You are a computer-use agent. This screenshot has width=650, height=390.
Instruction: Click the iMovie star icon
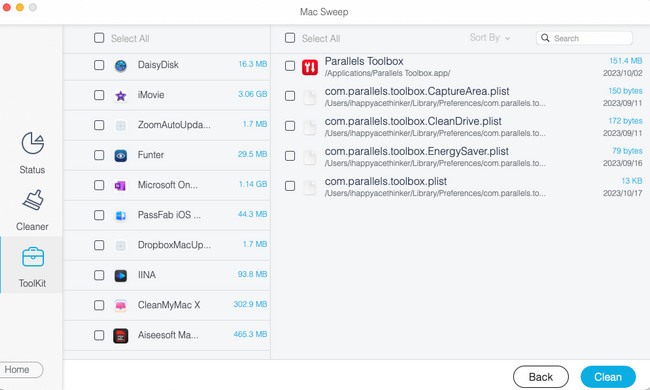point(121,95)
